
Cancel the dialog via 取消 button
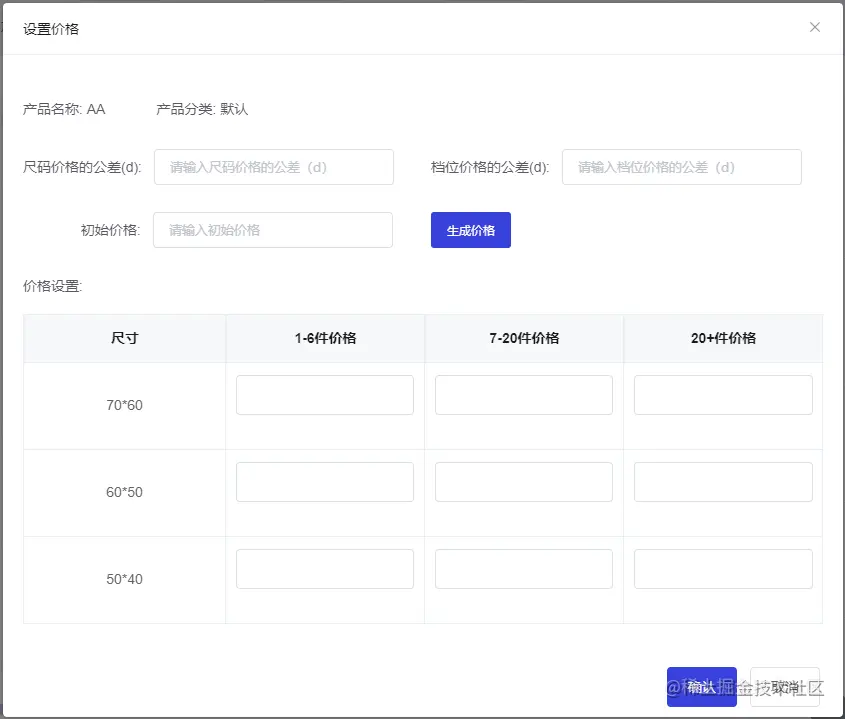pyautogui.click(x=785, y=687)
